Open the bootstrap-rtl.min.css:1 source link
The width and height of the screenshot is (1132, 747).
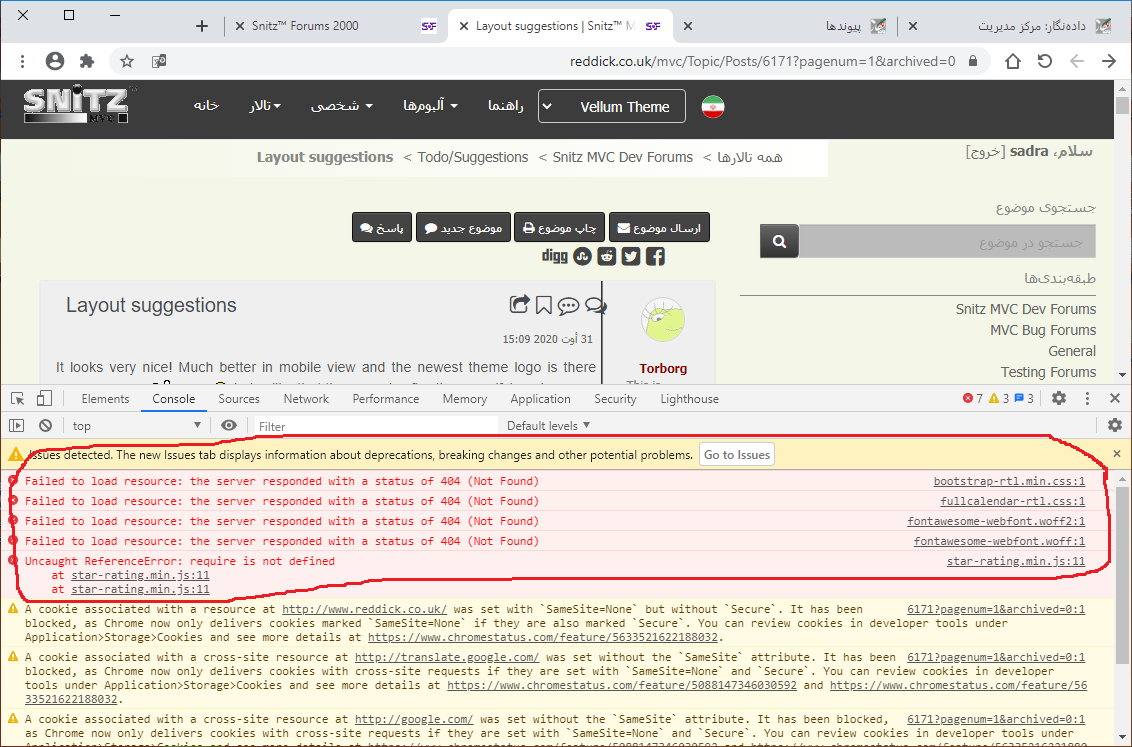coord(1009,481)
